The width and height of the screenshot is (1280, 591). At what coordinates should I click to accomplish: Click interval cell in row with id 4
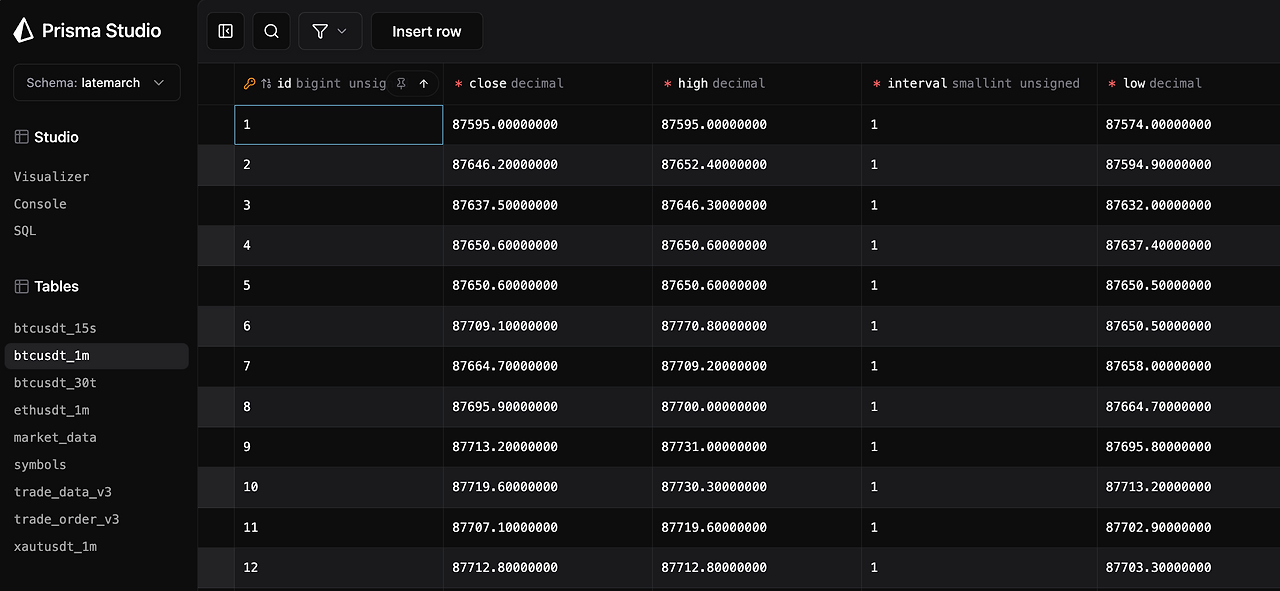(979, 245)
